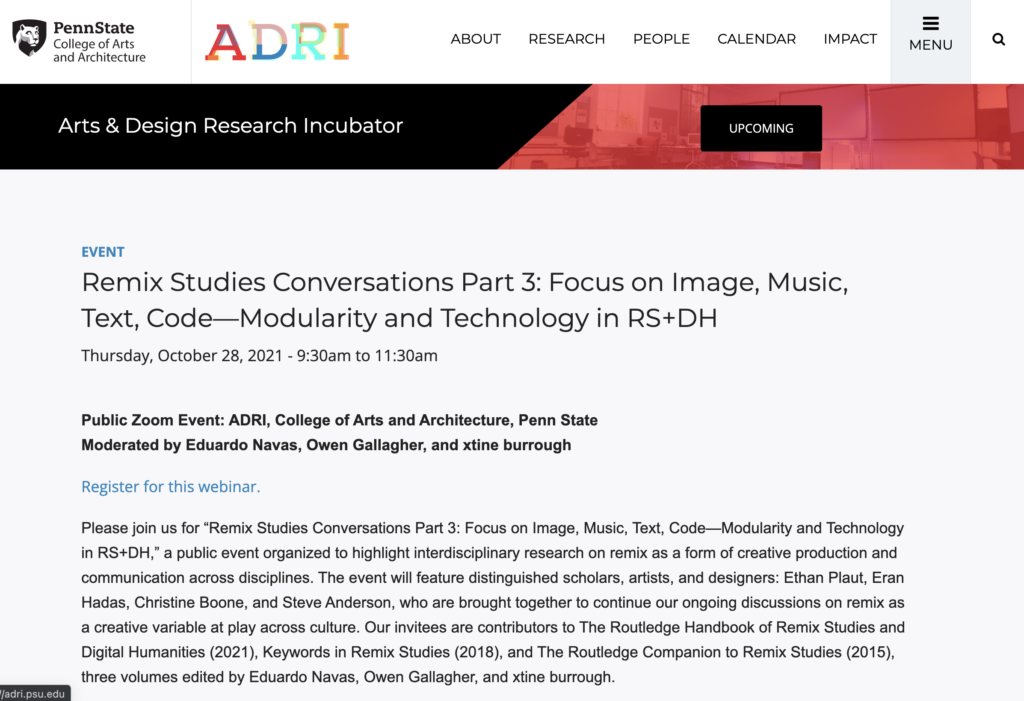Open the RESEARCH menu item
This screenshot has width=1024, height=701.
[x=566, y=39]
